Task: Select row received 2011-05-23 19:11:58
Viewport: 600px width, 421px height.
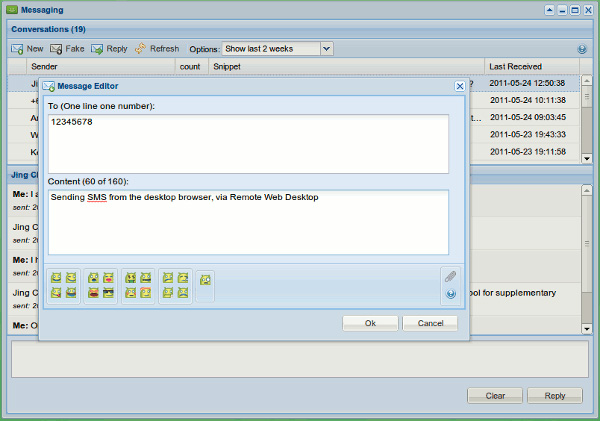Action: click(294, 152)
